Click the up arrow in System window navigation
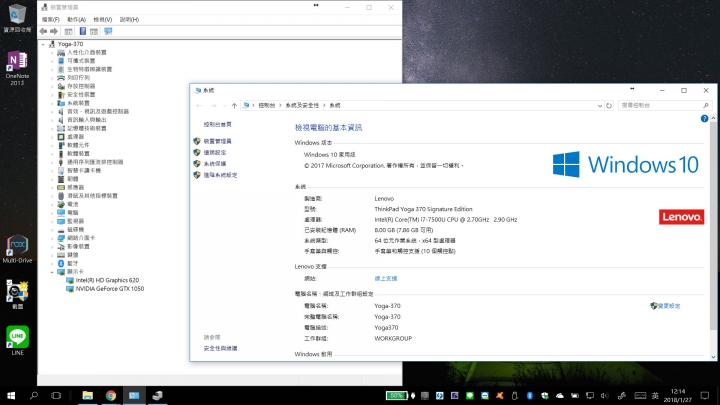The height and width of the screenshot is (405, 720). click(x=234, y=106)
